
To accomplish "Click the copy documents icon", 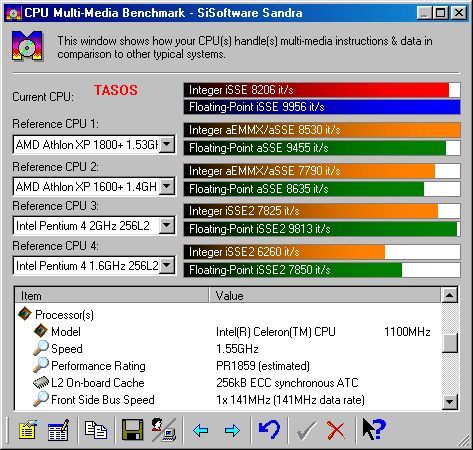I will tap(96, 430).
